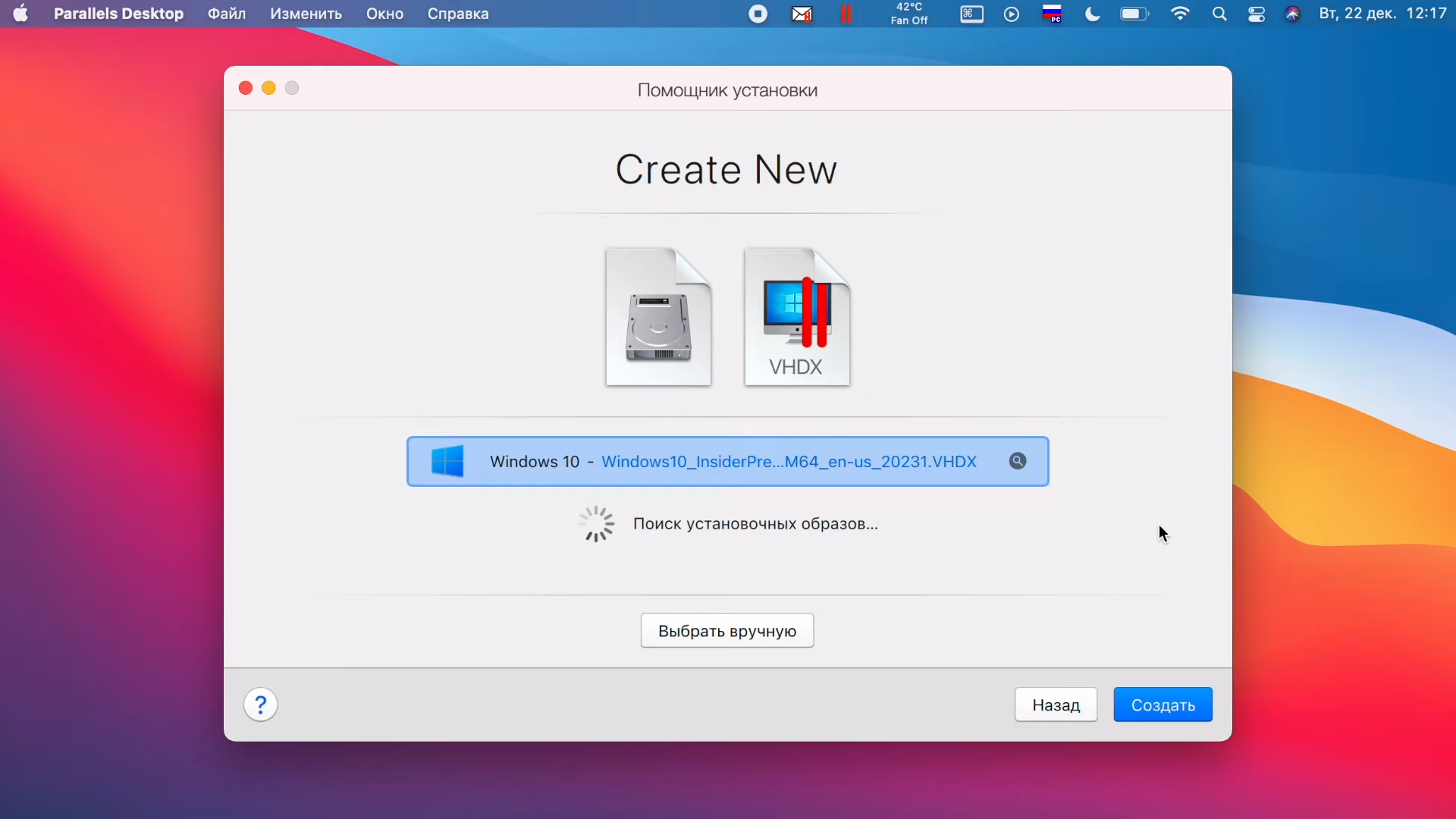Open Control Center
The width and height of the screenshot is (1456, 819).
(x=1257, y=14)
